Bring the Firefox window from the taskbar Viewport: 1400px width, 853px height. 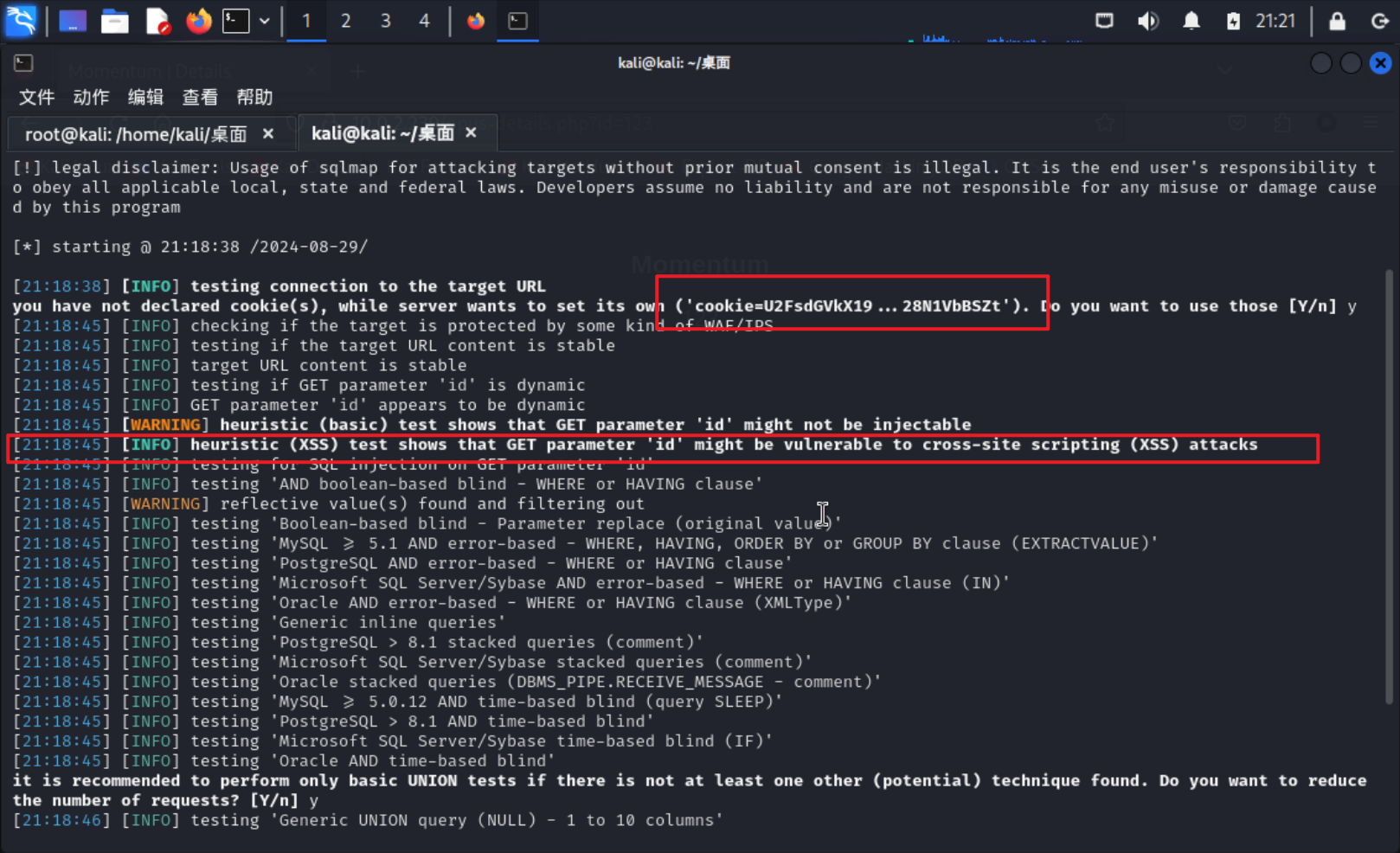tap(476, 21)
